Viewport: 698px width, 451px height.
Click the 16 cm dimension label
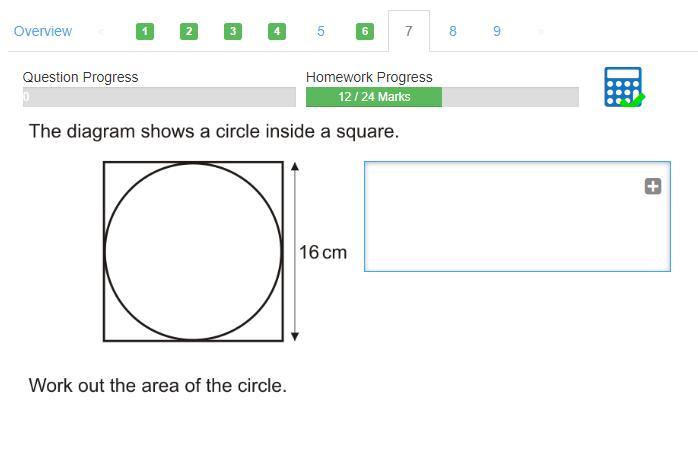(323, 252)
